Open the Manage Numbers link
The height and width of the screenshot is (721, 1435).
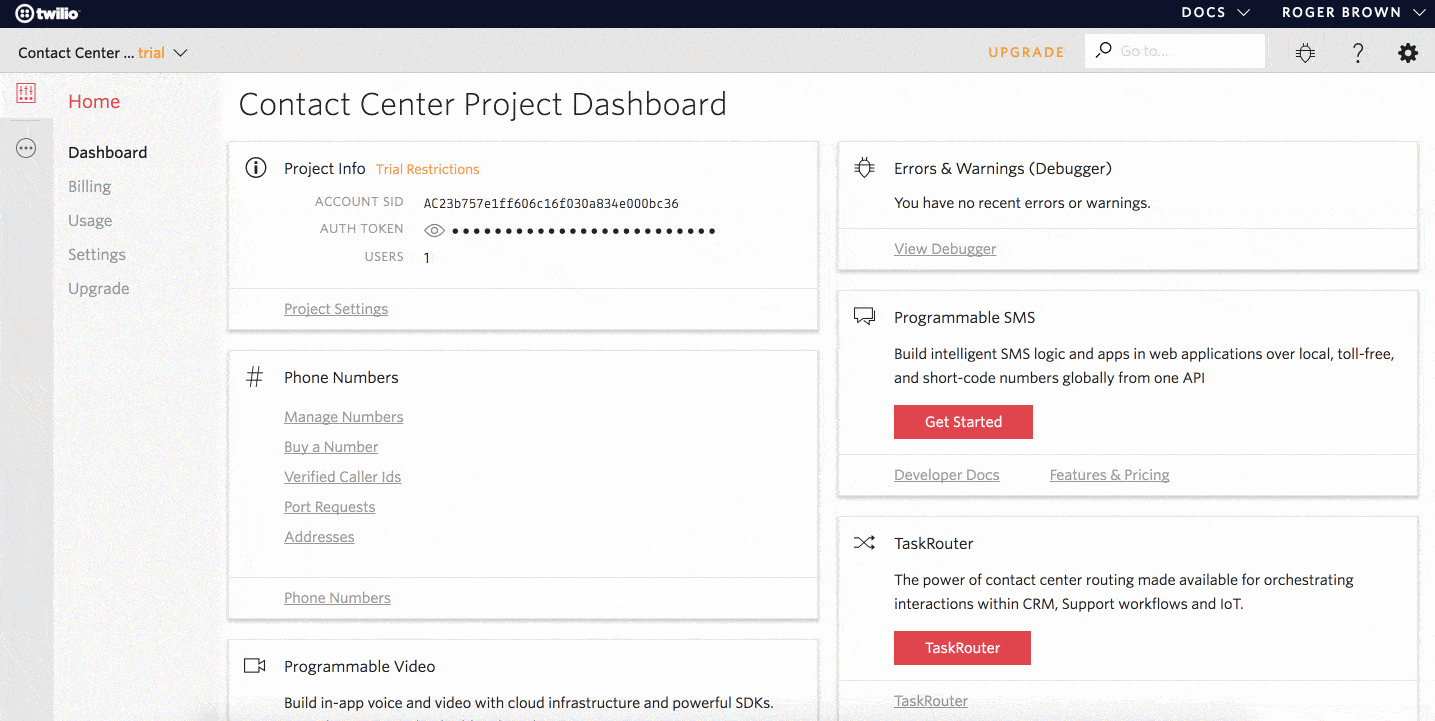pos(344,417)
